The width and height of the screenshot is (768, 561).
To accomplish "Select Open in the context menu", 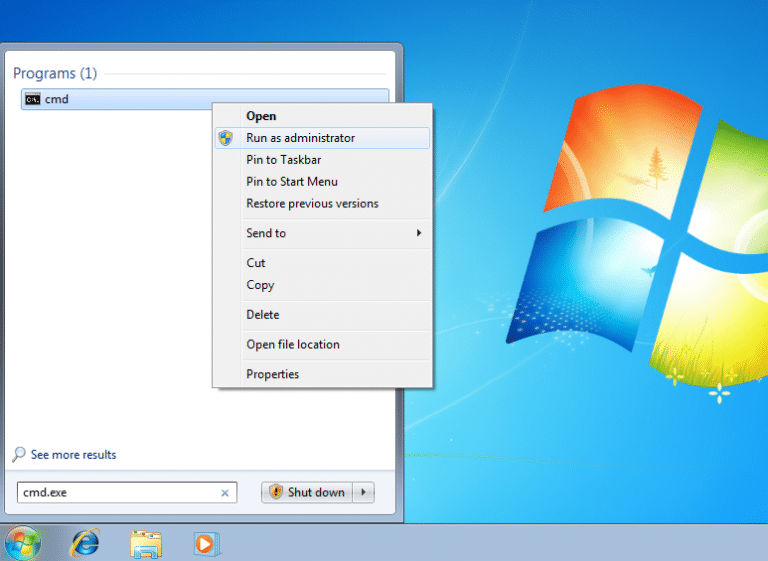I will click(x=322, y=116).
